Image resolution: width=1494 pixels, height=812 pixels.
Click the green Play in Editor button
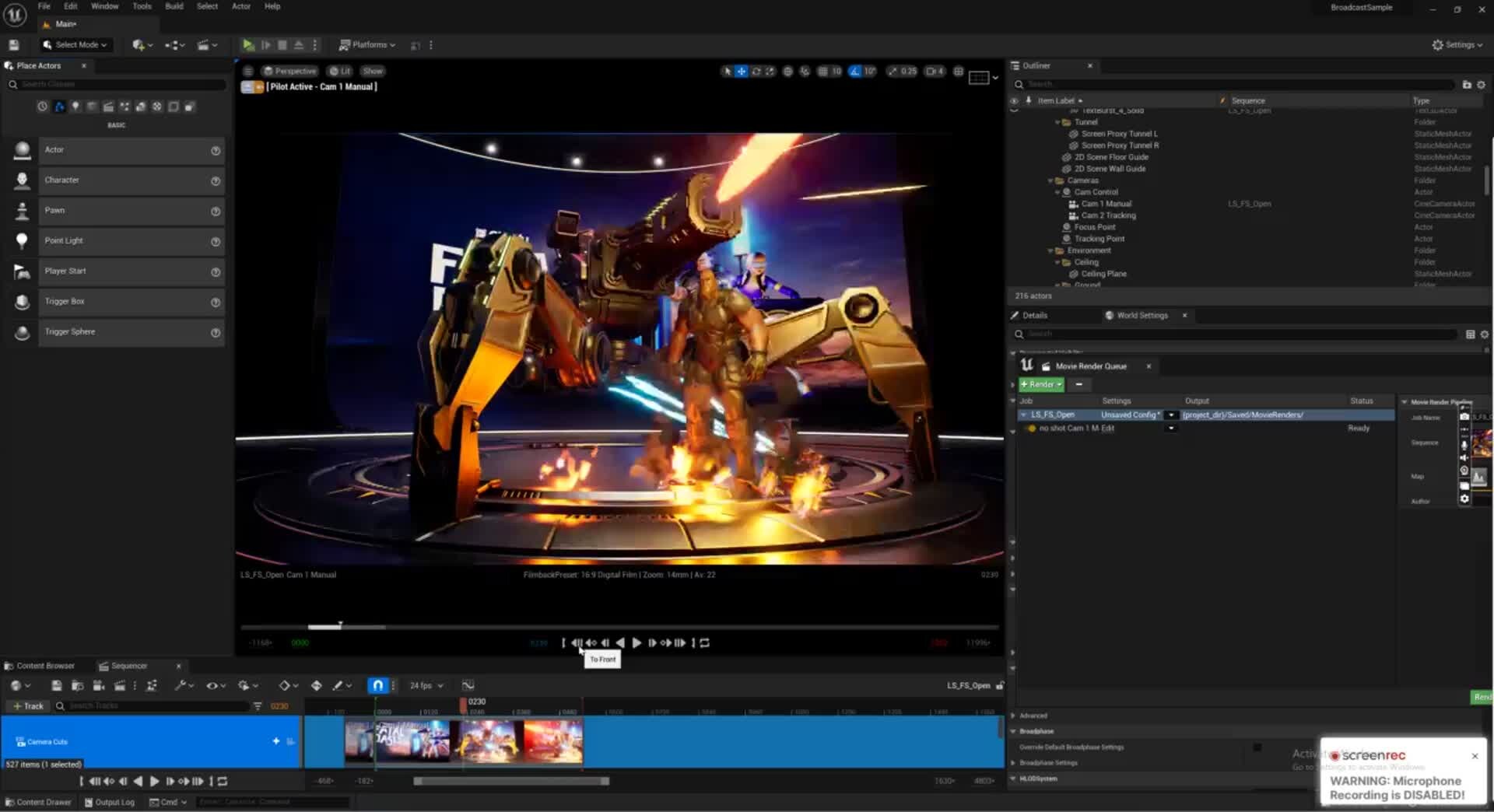[x=248, y=44]
